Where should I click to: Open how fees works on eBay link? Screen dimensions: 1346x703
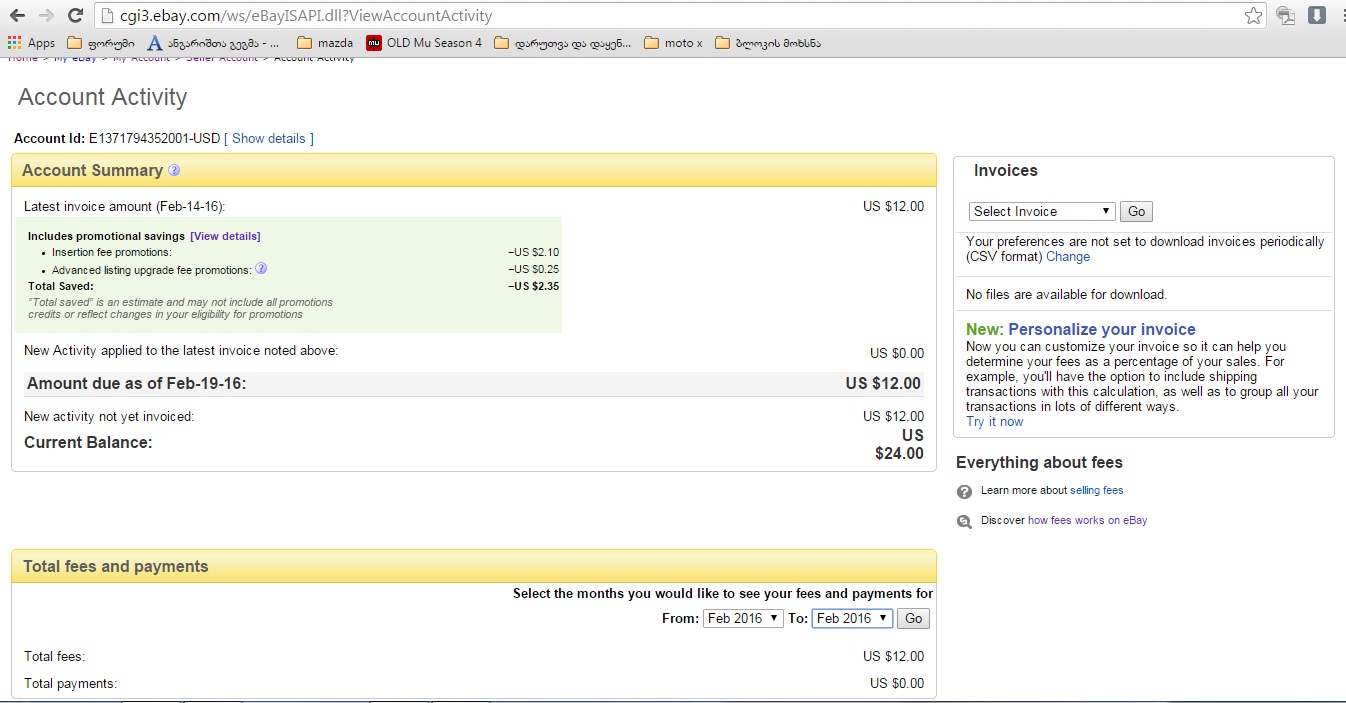click(x=1088, y=520)
